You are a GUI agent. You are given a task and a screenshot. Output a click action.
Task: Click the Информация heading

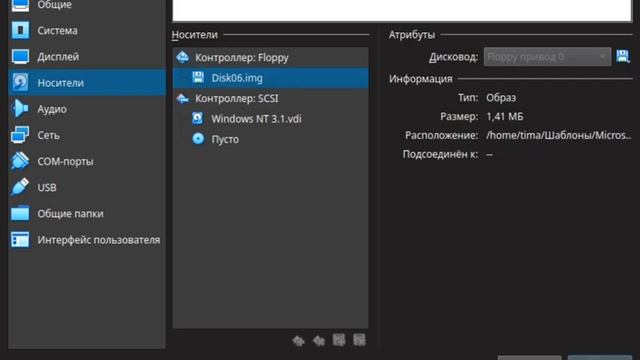pyautogui.click(x=420, y=79)
